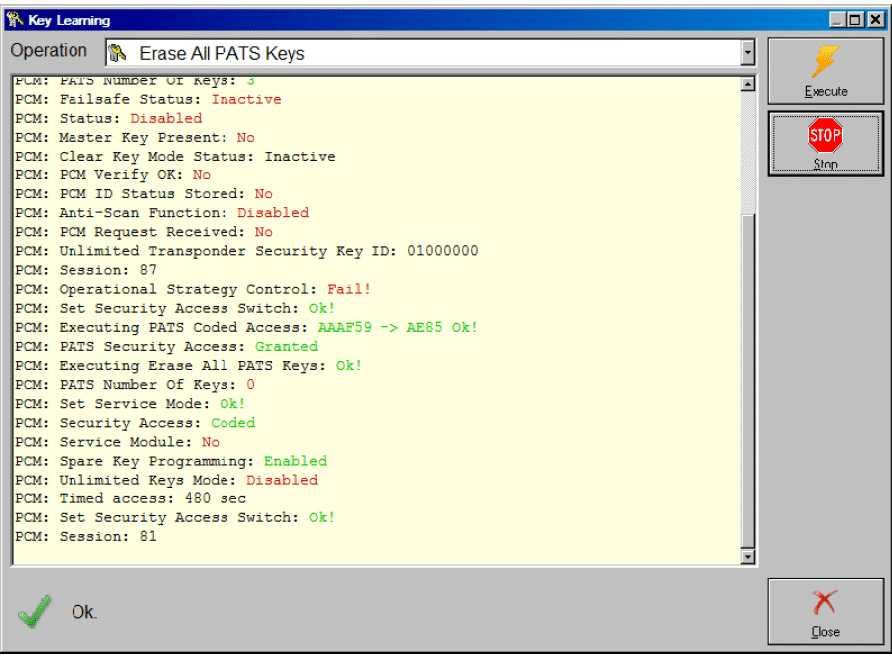The width and height of the screenshot is (892, 658).
Task: Click the 'Ok.' status text at the bottom
Action: click(x=85, y=612)
